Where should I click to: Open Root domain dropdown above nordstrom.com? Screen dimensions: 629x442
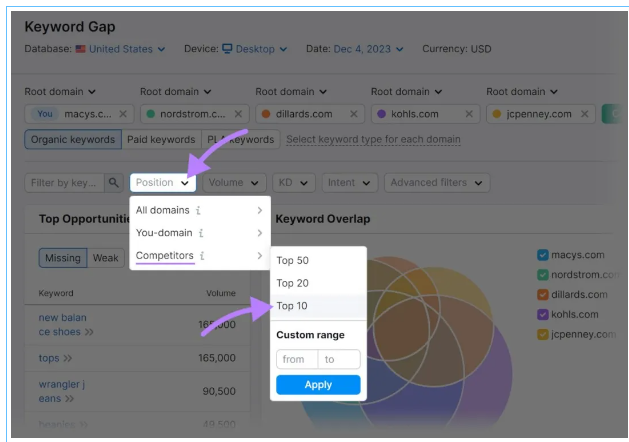pyautogui.click(x=176, y=92)
